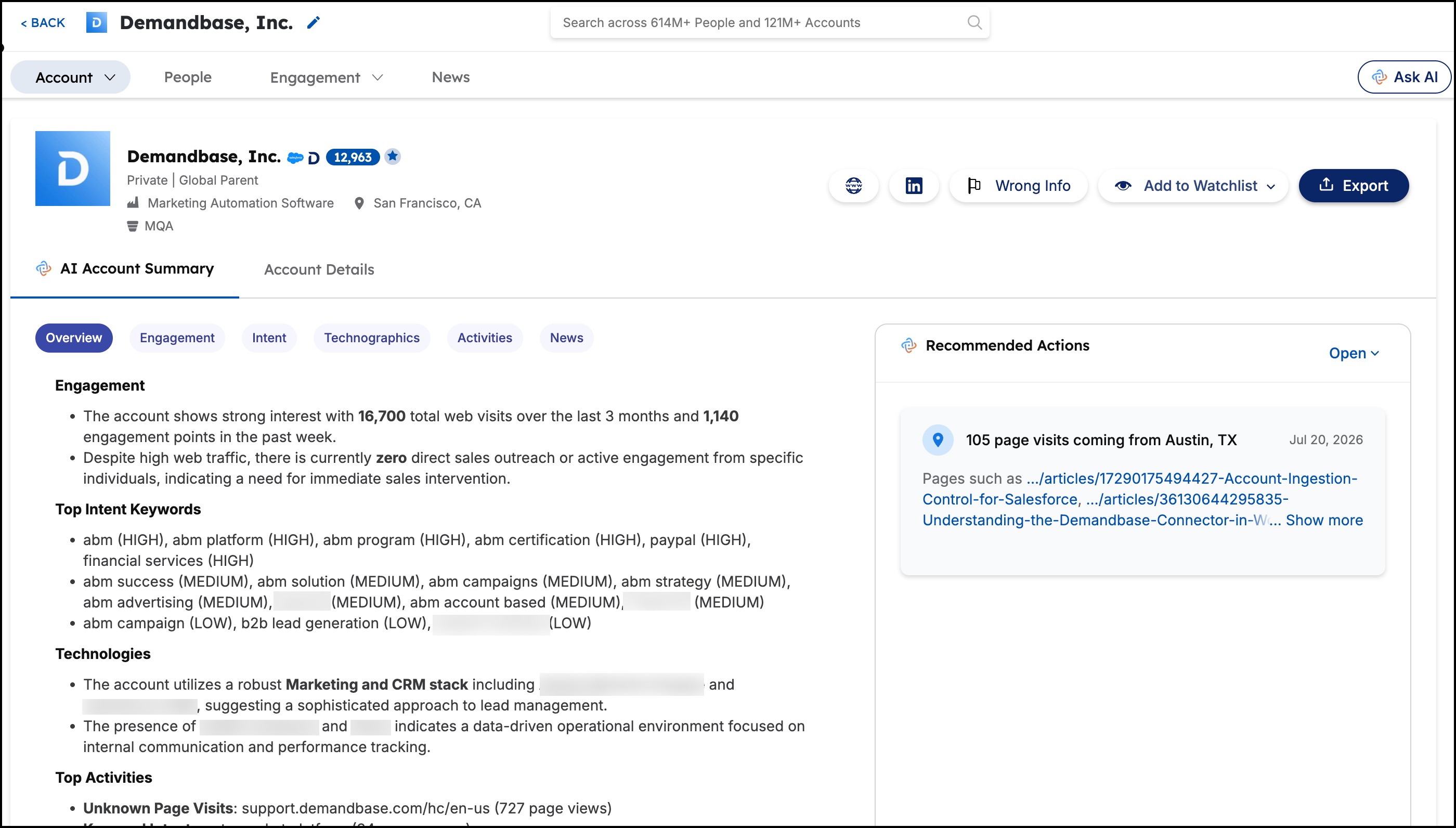Click the small Demandbase logo in header

(97, 23)
